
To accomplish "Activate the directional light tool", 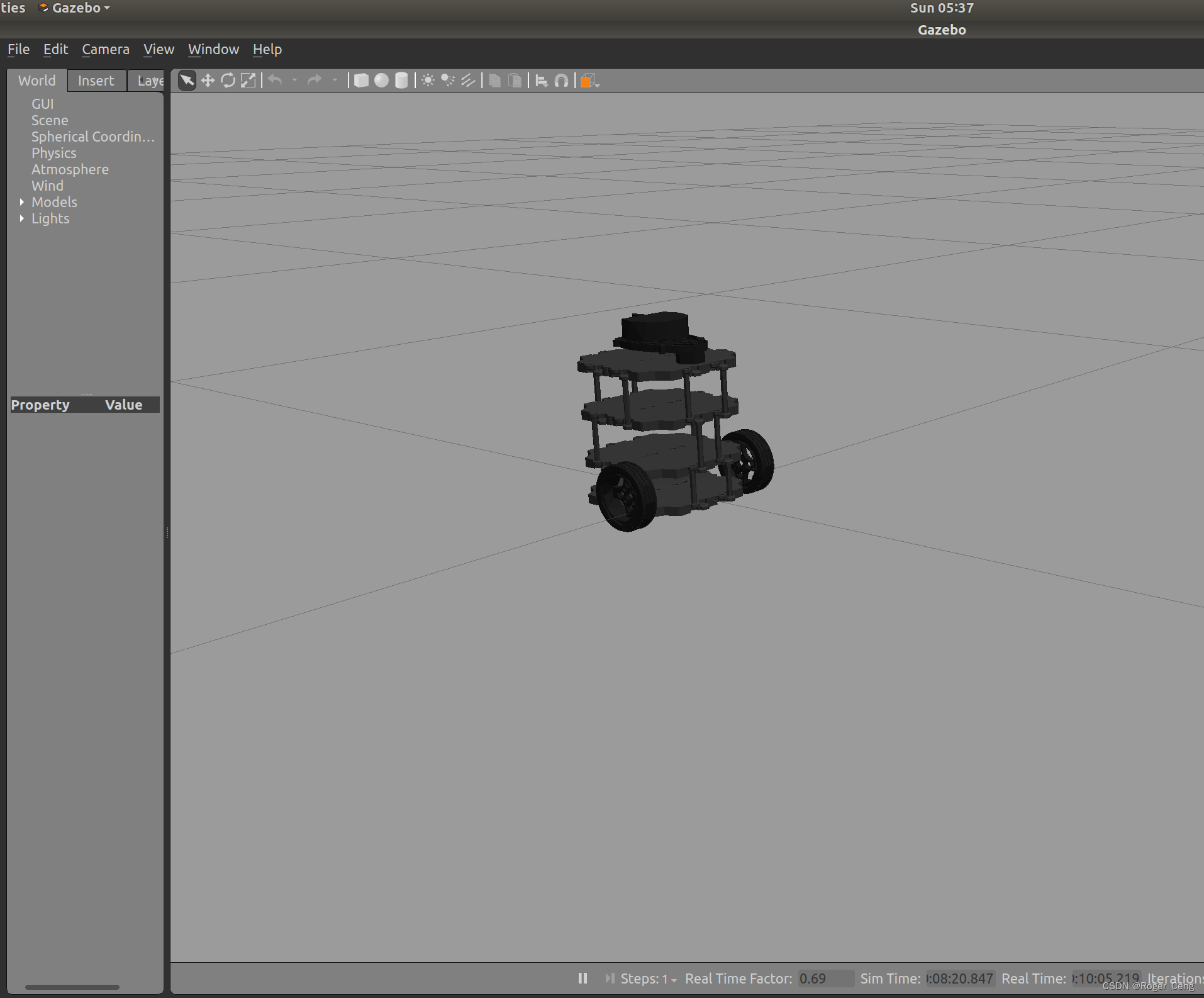I will [x=468, y=81].
